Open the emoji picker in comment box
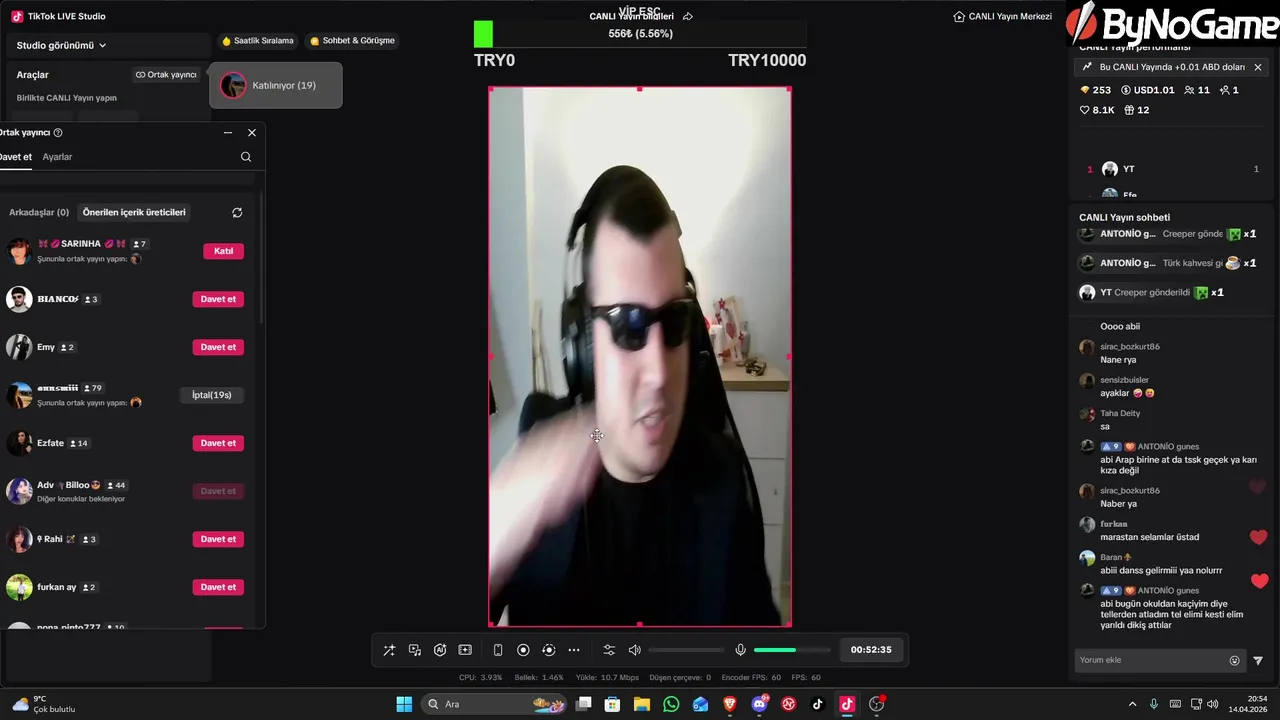The width and height of the screenshot is (1280, 720). click(1234, 660)
